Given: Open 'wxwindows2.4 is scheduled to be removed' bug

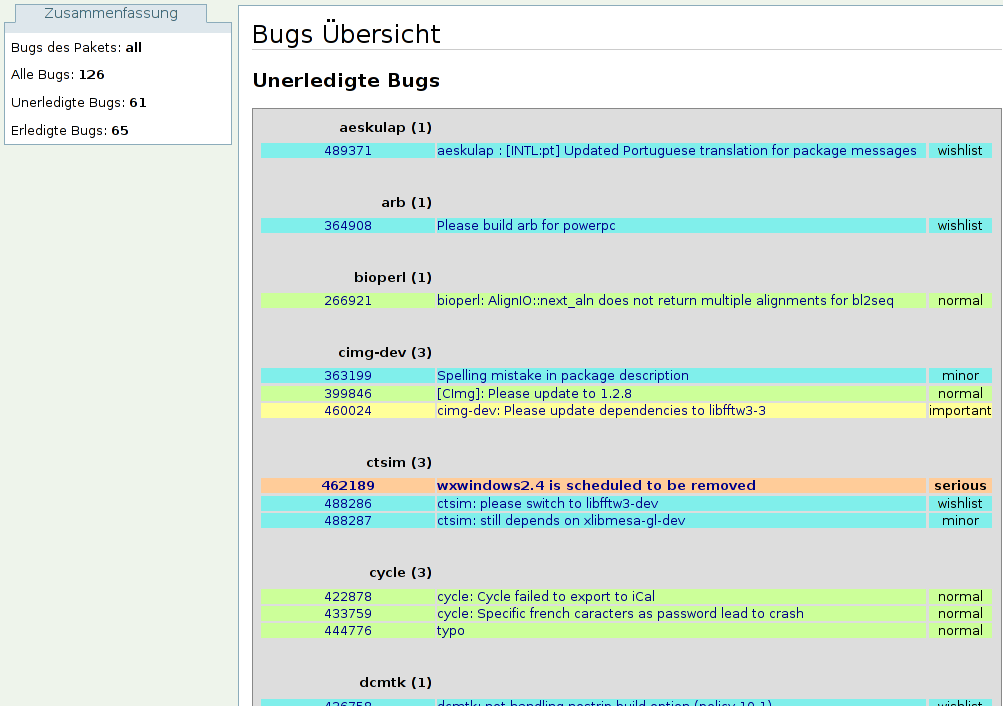Looking at the screenshot, I should 596,485.
